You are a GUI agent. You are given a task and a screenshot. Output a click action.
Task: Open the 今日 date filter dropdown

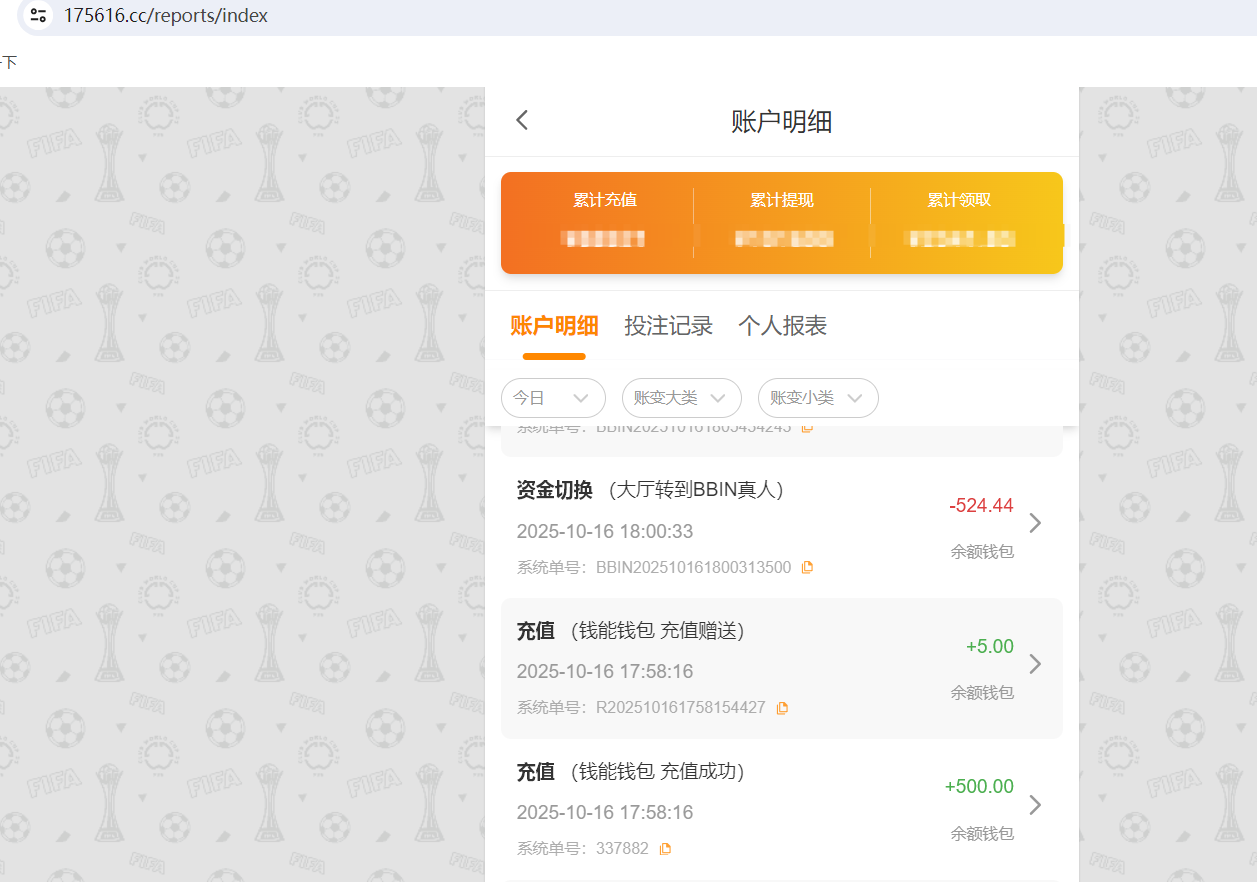coord(553,397)
